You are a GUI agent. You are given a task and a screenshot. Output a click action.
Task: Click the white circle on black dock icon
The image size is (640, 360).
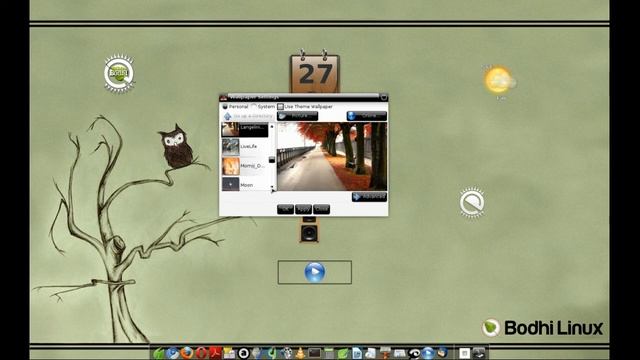(x=244, y=353)
